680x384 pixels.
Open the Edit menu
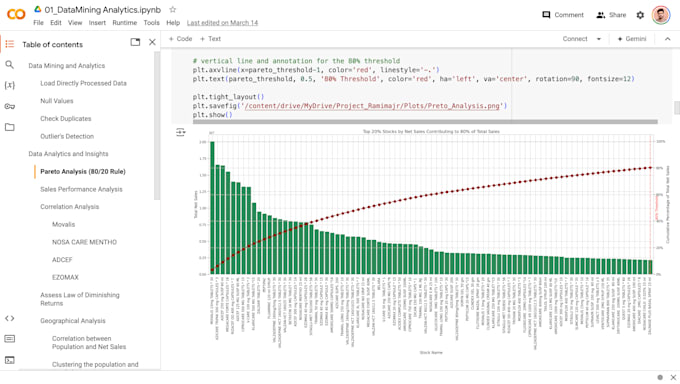56,23
